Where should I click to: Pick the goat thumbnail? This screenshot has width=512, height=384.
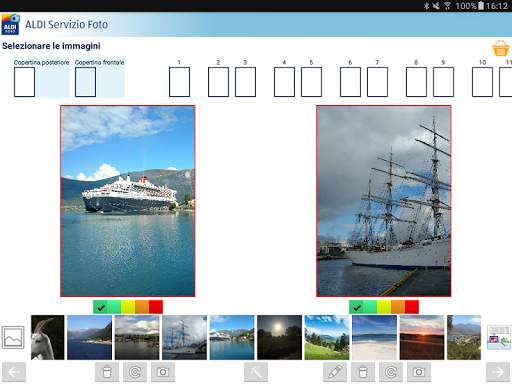[48, 337]
